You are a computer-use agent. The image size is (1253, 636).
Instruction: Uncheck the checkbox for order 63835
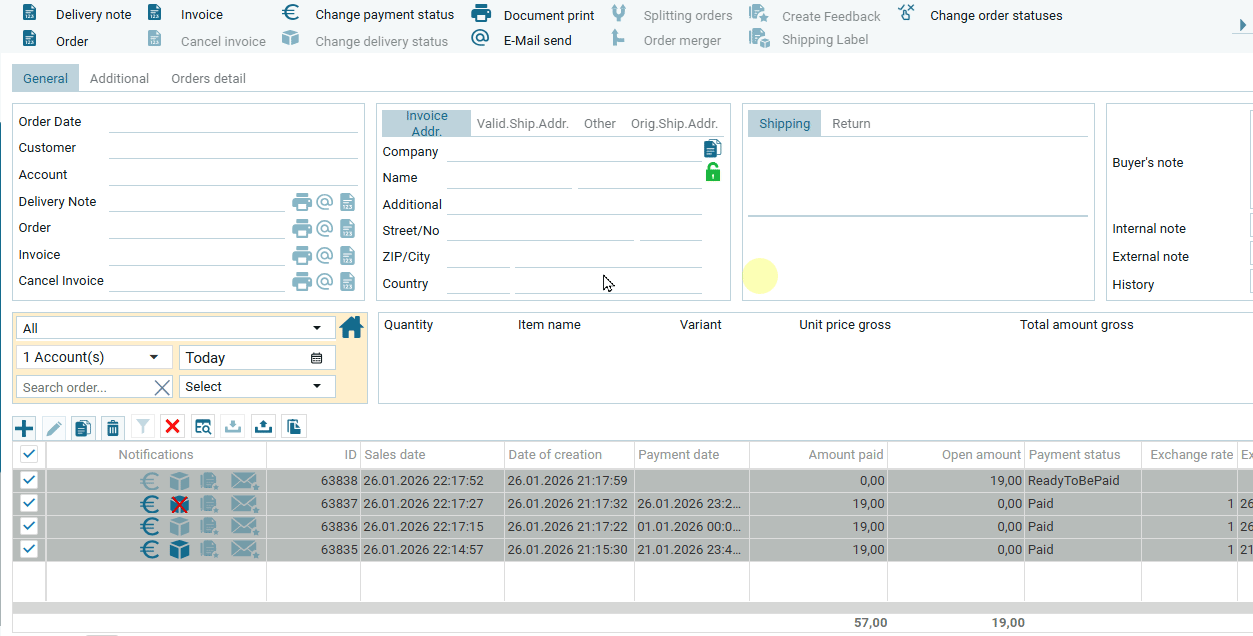[x=29, y=548]
